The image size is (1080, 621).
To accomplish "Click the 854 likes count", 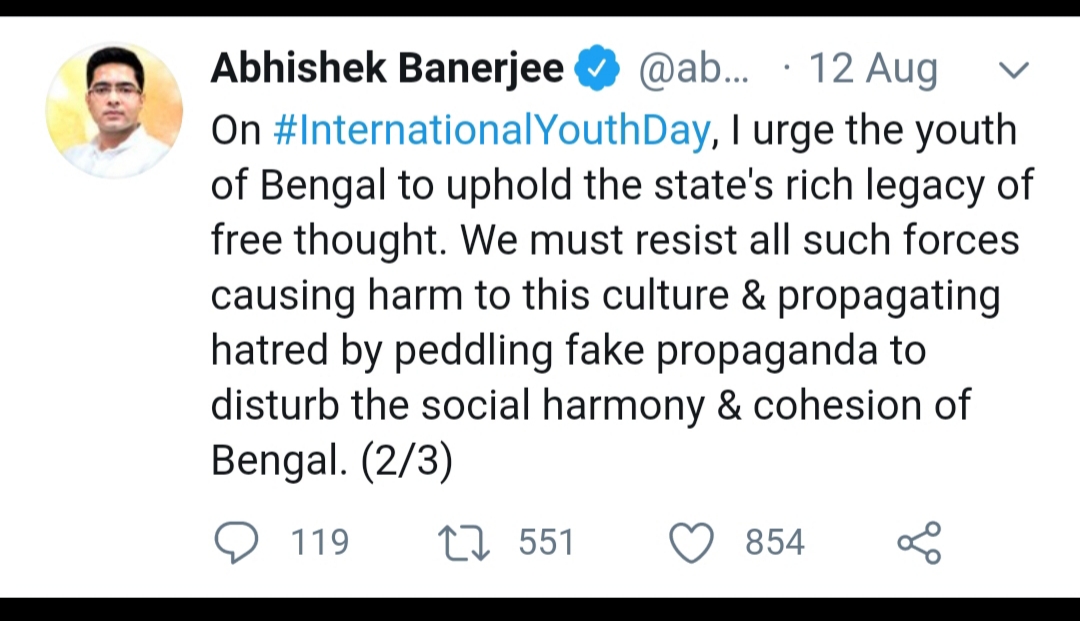I will click(775, 542).
